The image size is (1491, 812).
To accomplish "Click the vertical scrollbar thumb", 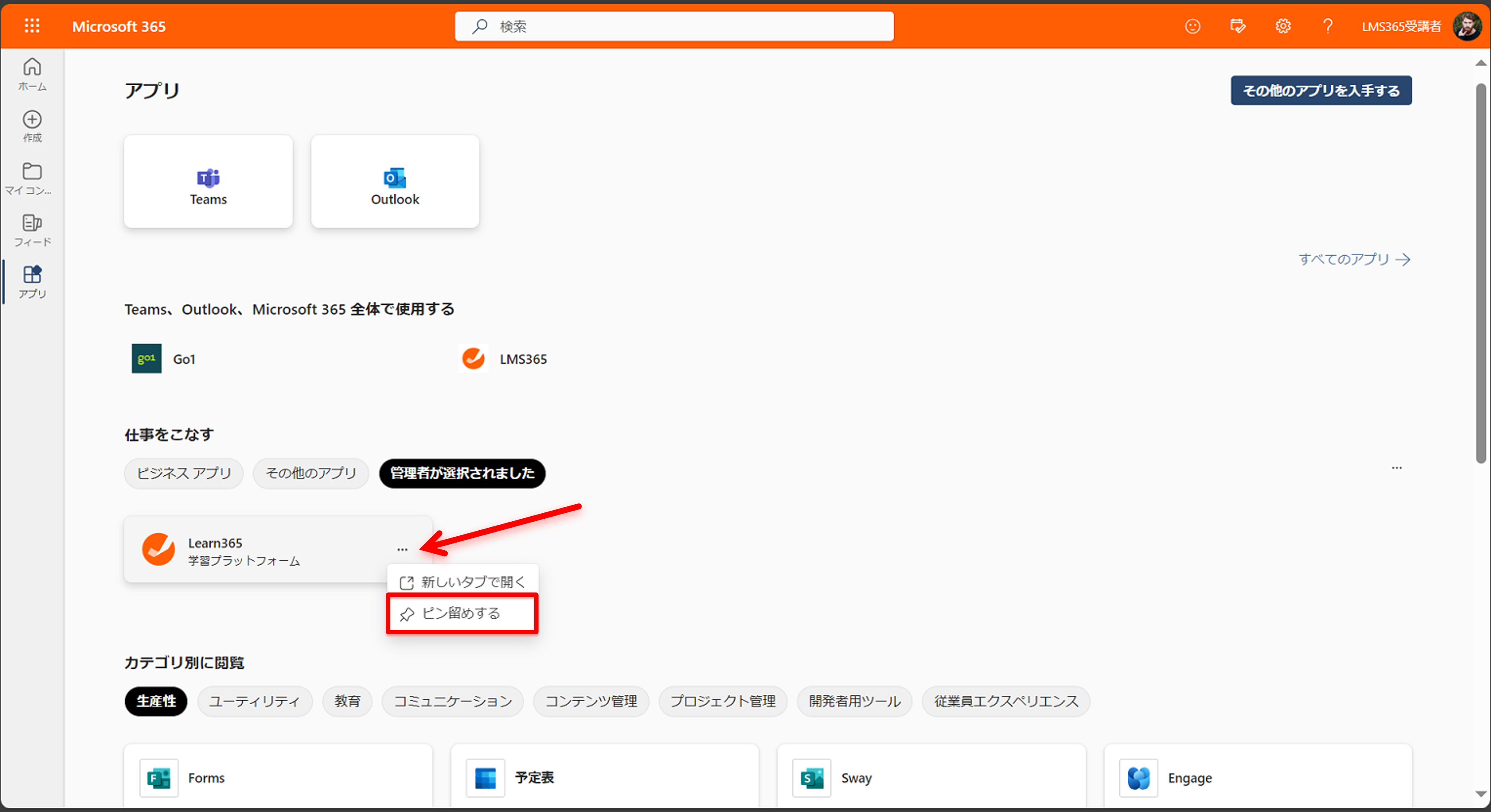I will pos(1481,273).
